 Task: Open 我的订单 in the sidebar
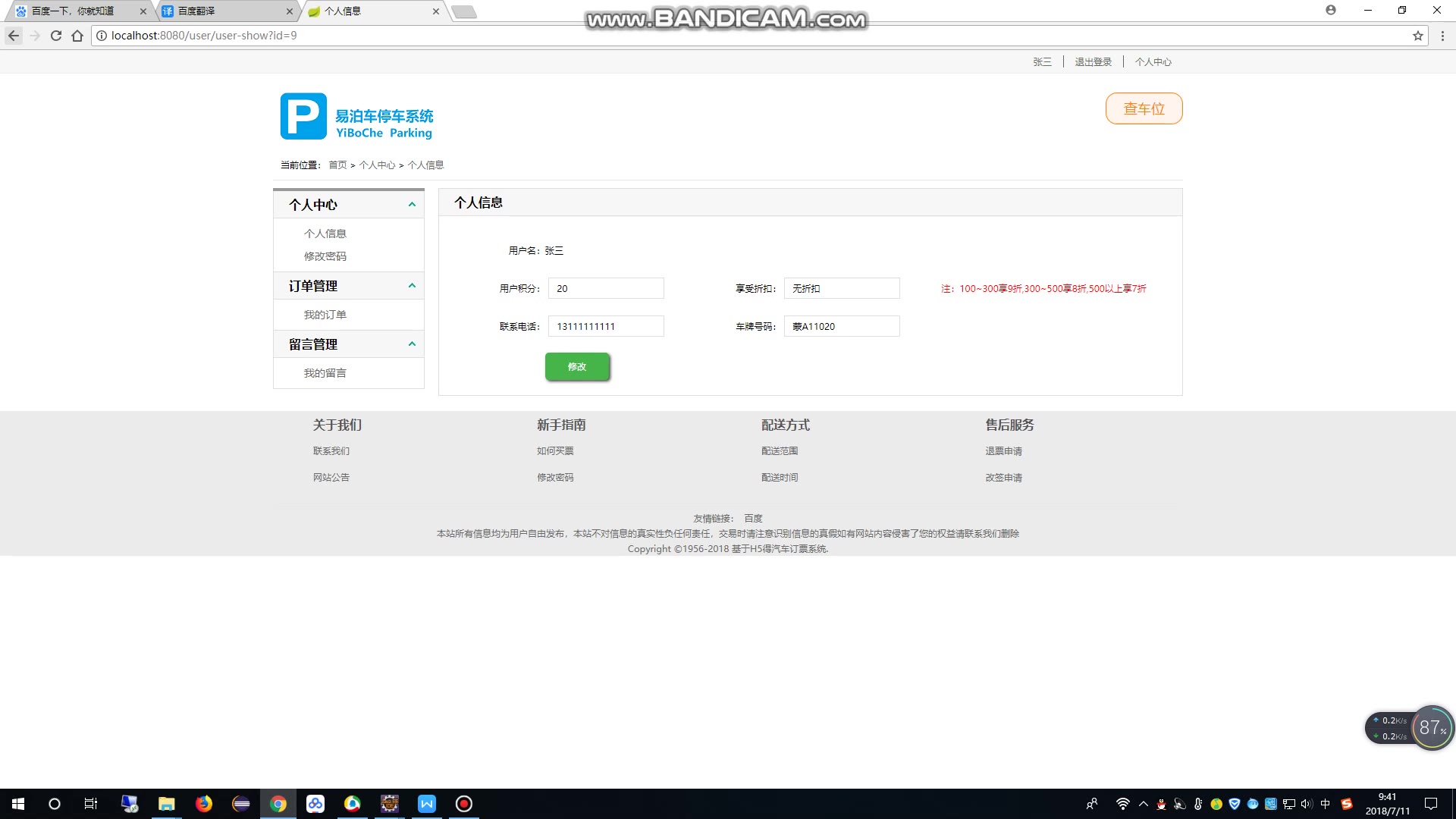325,315
